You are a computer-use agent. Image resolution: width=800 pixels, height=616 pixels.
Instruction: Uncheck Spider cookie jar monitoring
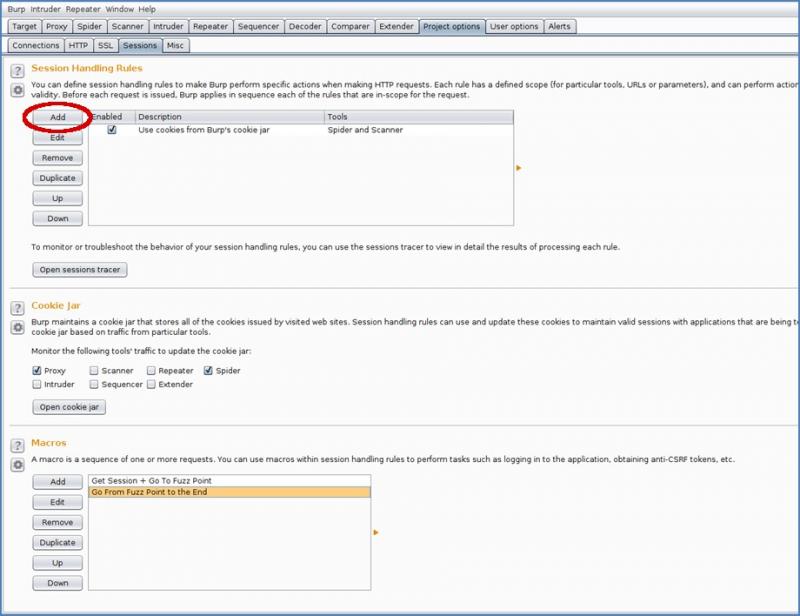click(x=208, y=371)
